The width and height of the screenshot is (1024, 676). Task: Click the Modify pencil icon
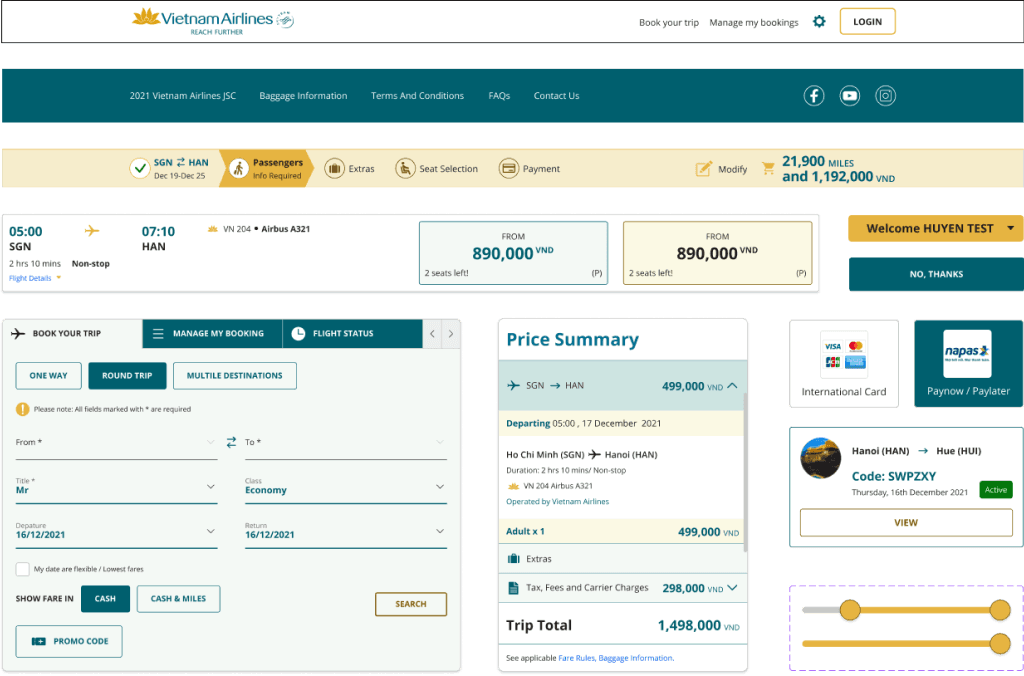coord(703,169)
